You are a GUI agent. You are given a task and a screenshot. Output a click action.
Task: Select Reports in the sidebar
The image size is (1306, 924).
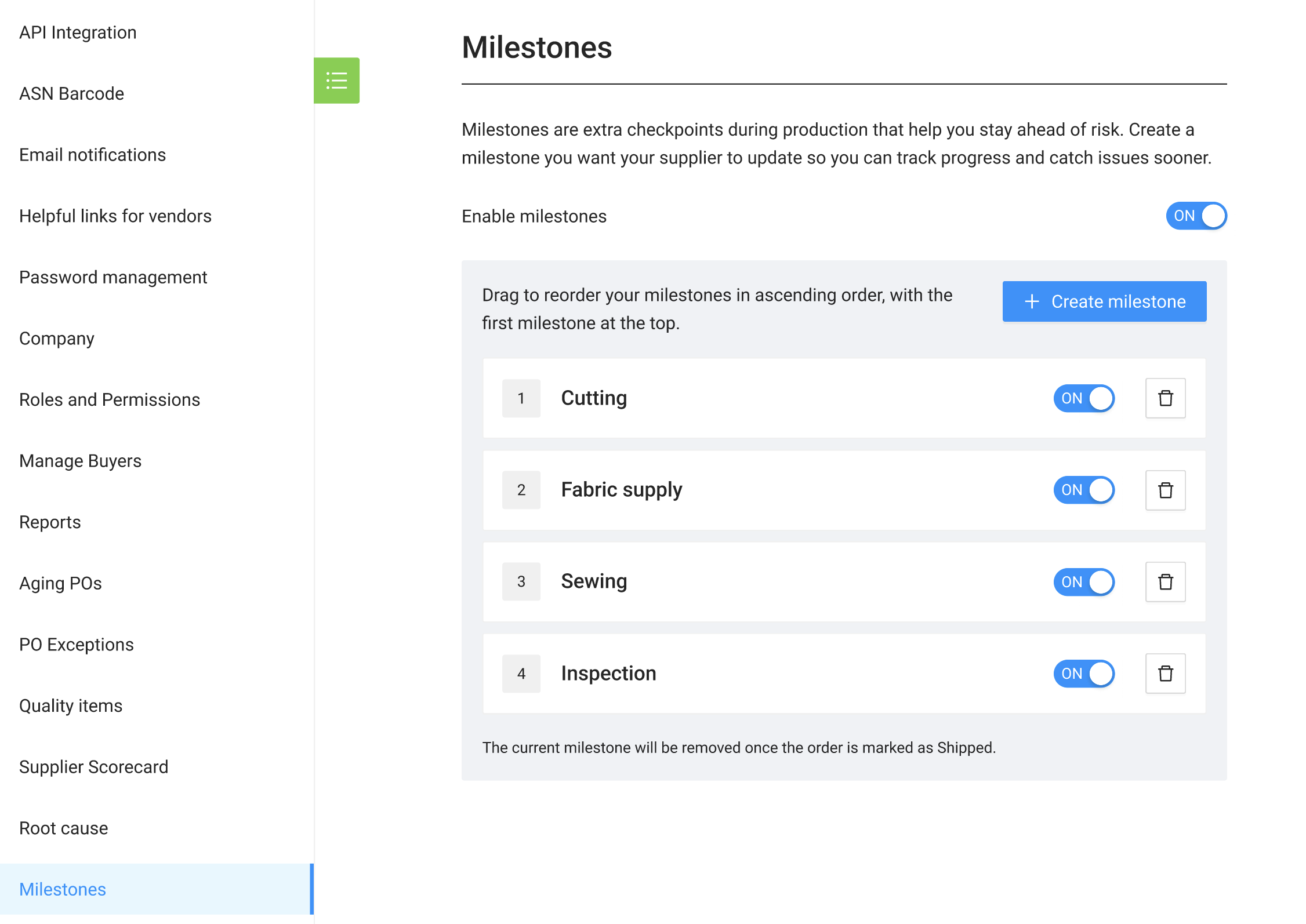[50, 522]
